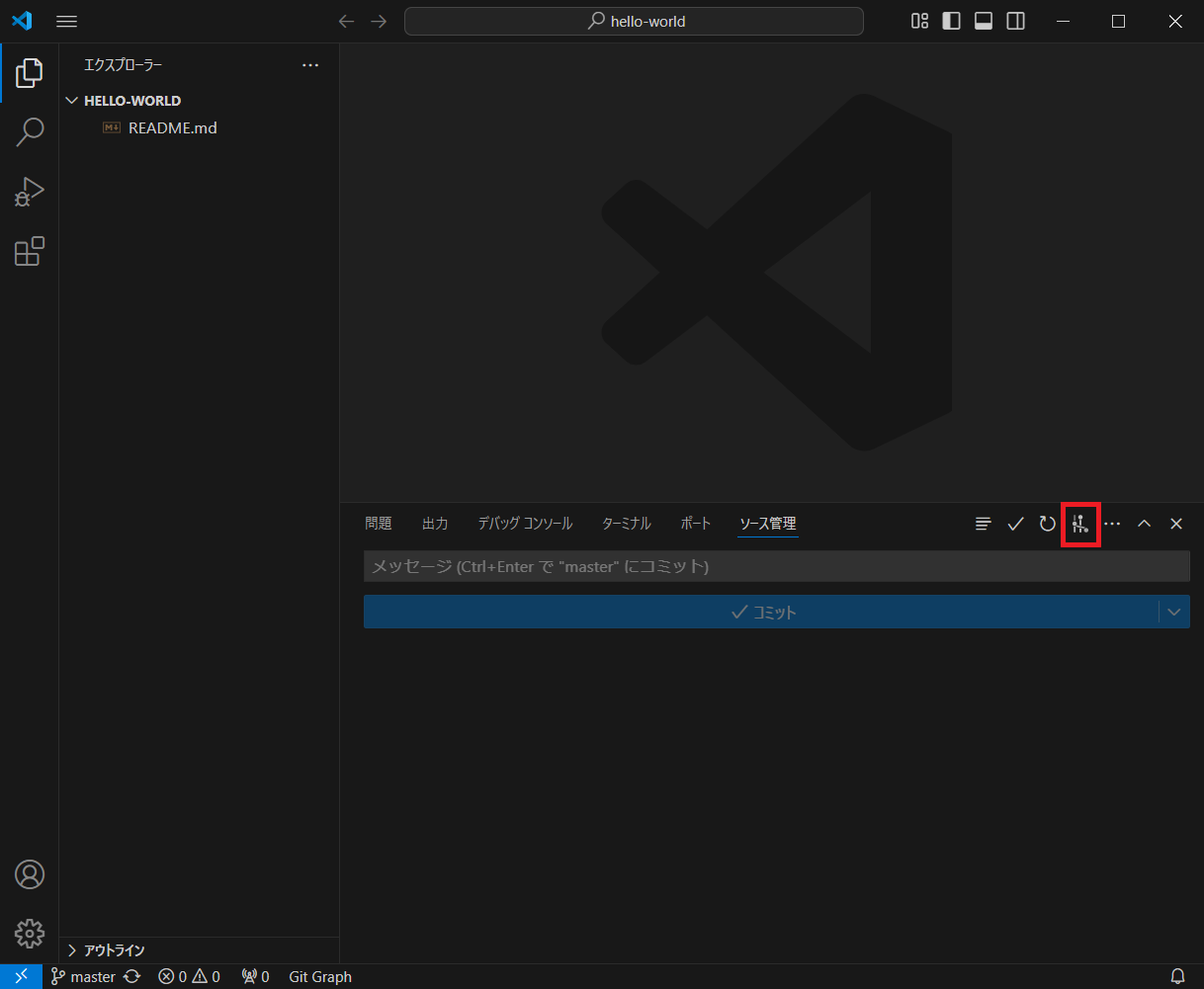Image resolution: width=1204 pixels, height=989 pixels.
Task: Open Explorer views and more actions menu
Action: pos(310,65)
